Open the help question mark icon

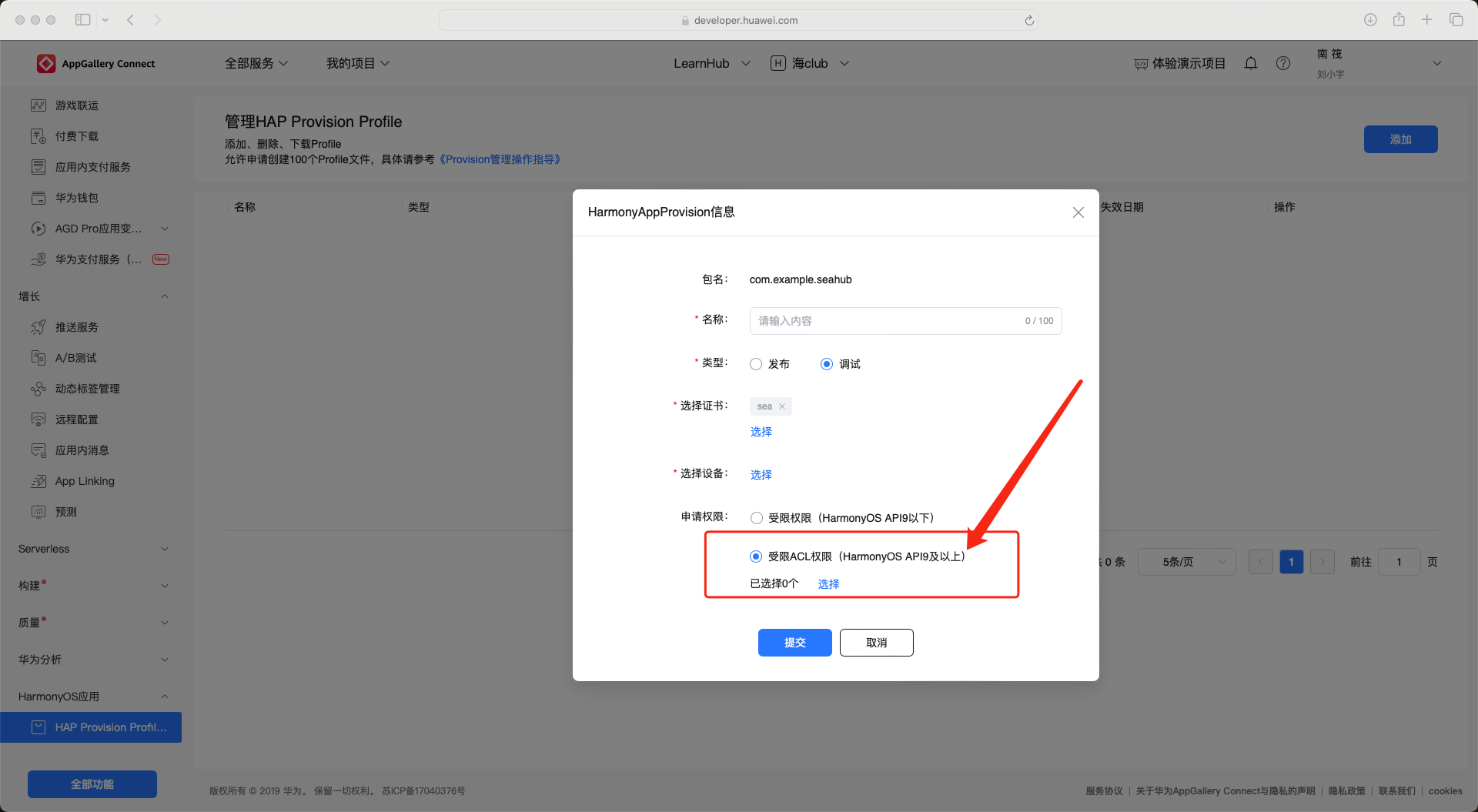(1283, 63)
